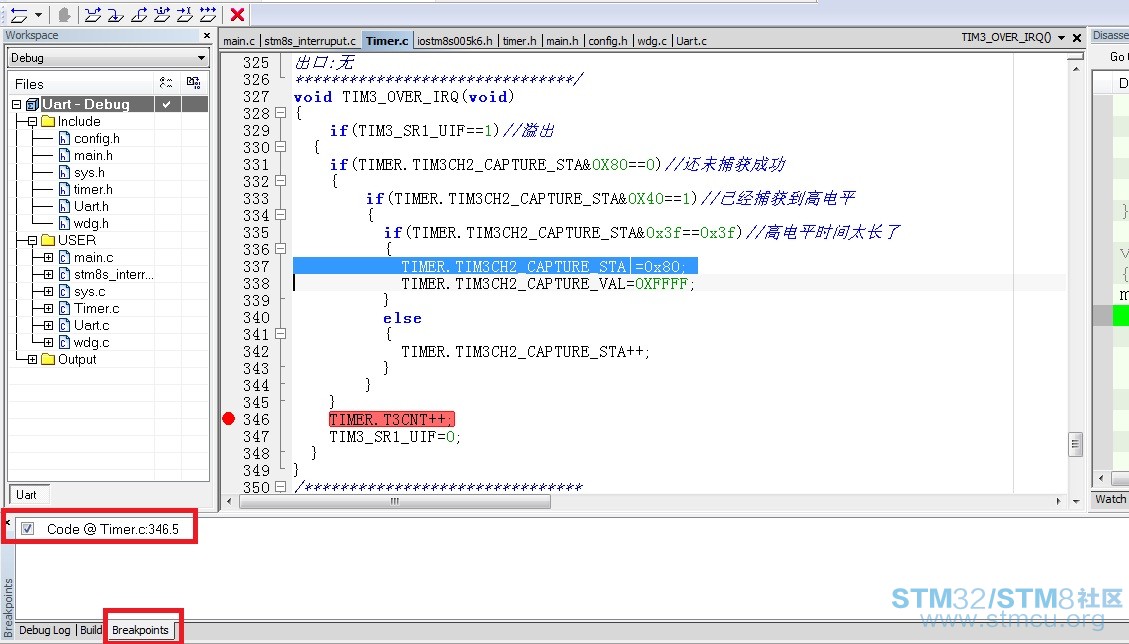Expand the Timer.c node in Workspace tree
Viewport: 1129px width, 644px height.
coord(48,308)
